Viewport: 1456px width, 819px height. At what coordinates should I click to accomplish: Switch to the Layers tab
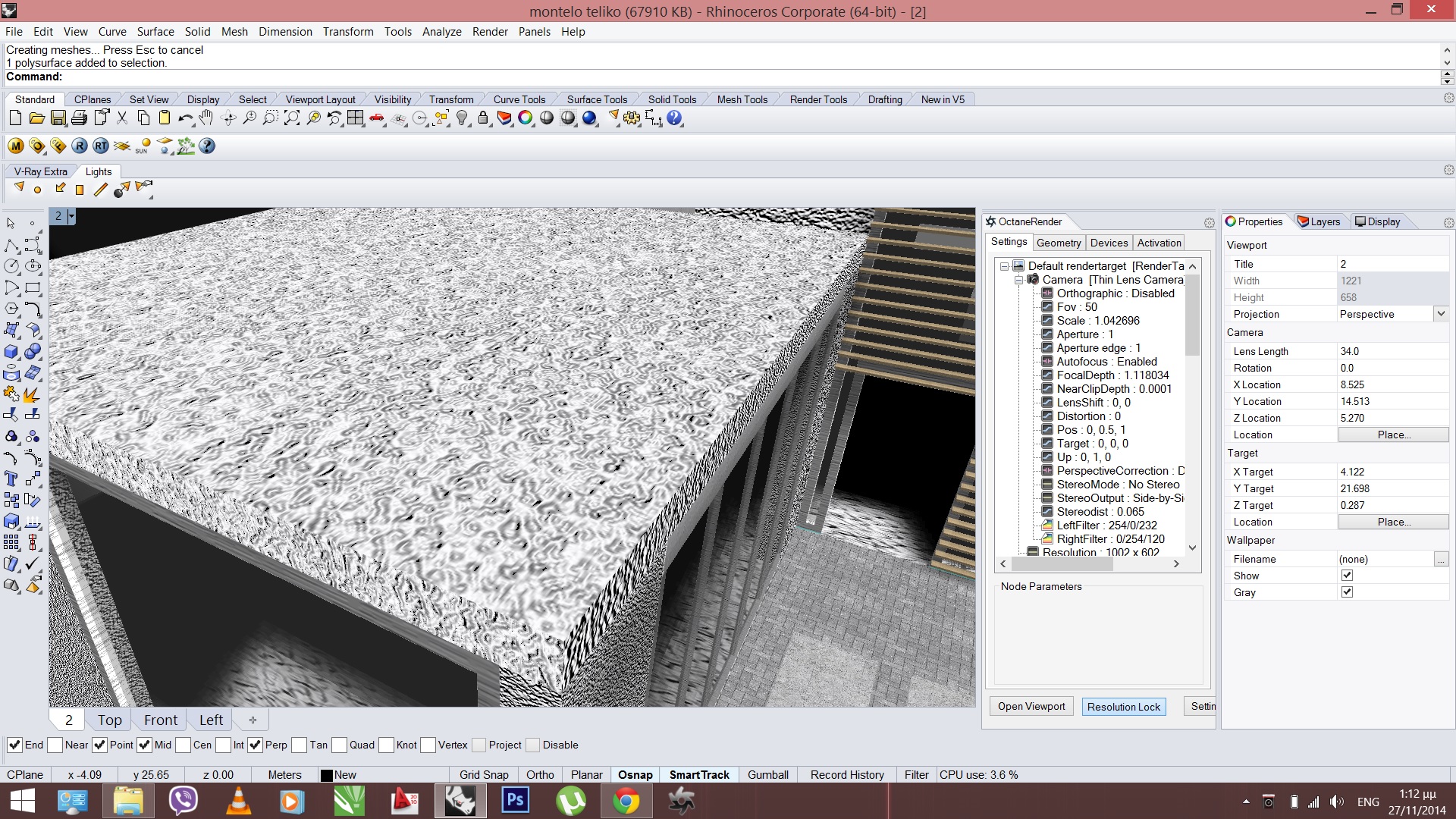click(x=1319, y=221)
